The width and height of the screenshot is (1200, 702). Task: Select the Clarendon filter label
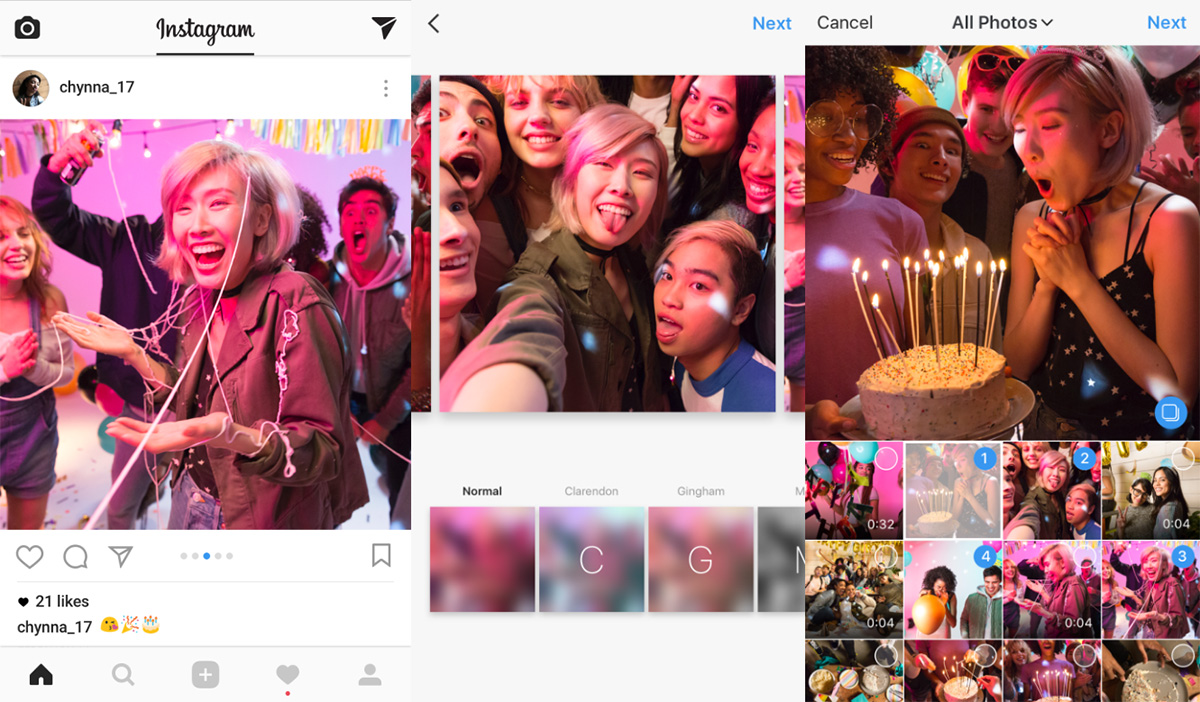click(591, 491)
